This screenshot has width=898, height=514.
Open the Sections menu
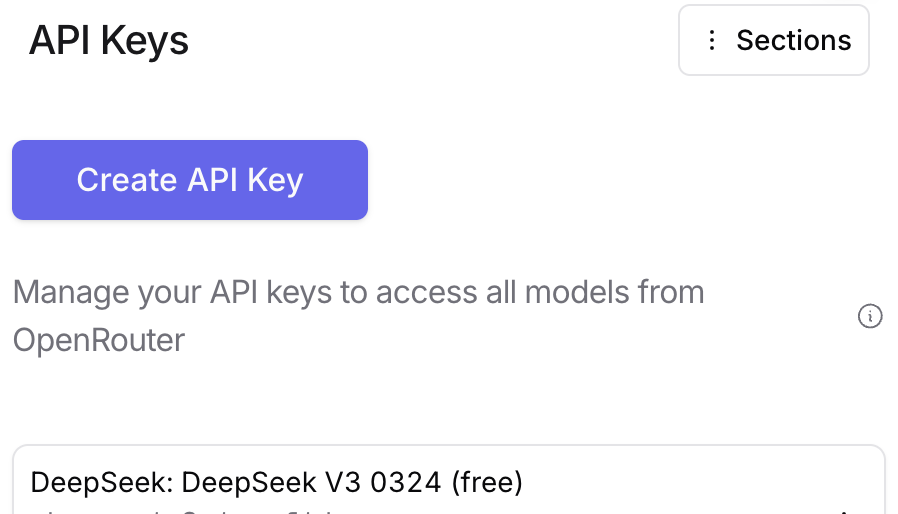[774, 40]
